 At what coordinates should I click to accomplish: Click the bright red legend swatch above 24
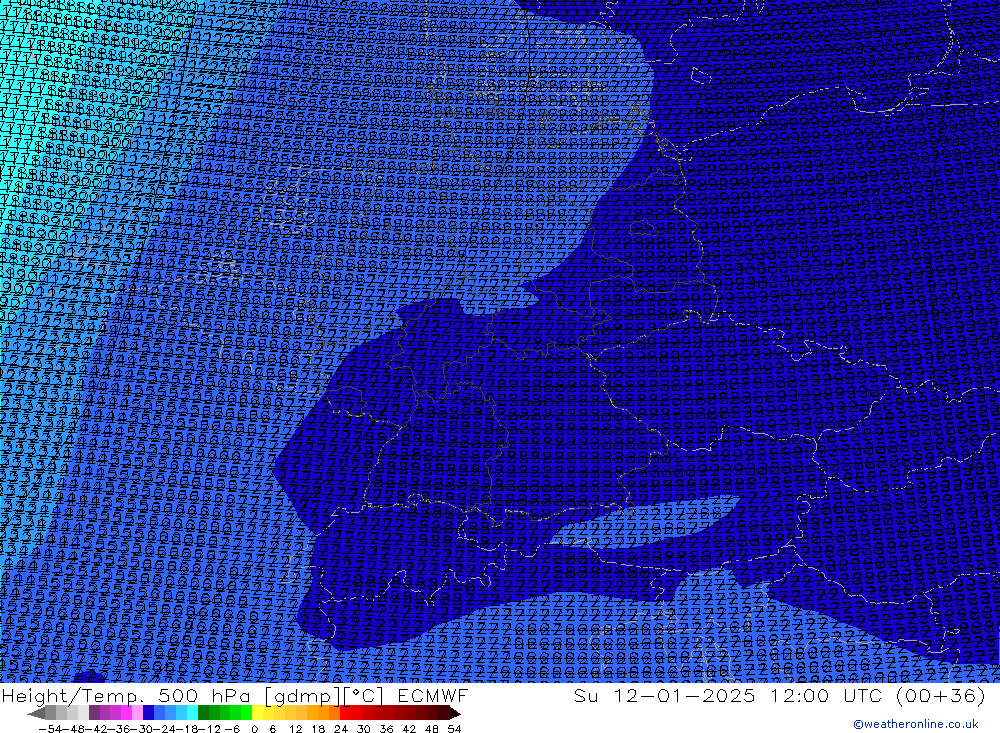[345, 713]
